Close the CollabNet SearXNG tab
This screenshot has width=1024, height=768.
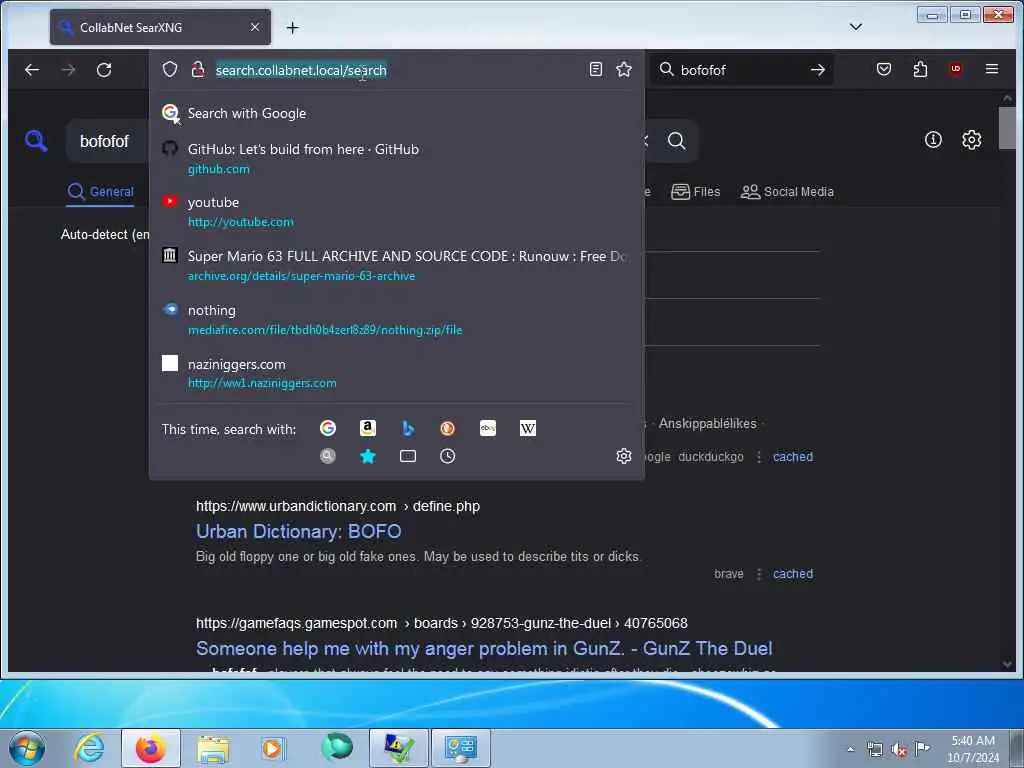255,27
